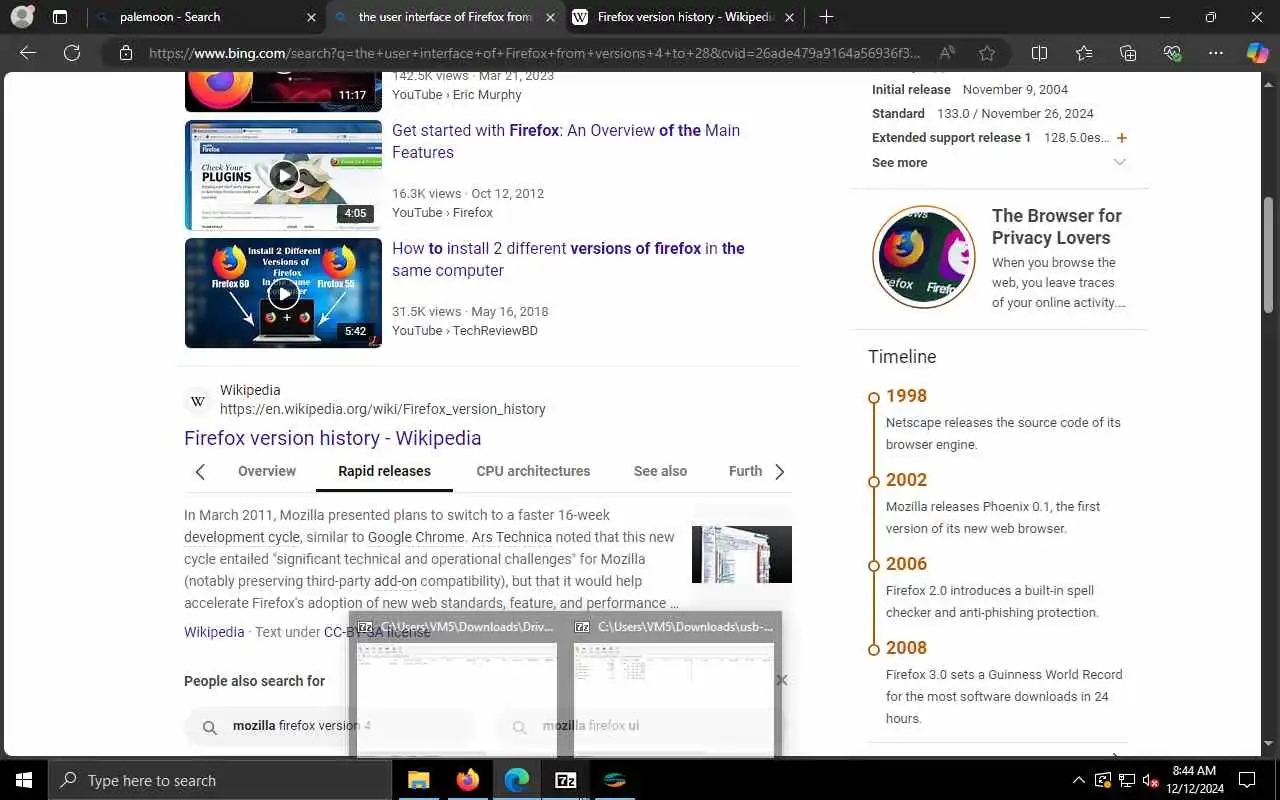Open the Wikipedia site icon above result
This screenshot has width=1280, height=800.
[x=198, y=401]
